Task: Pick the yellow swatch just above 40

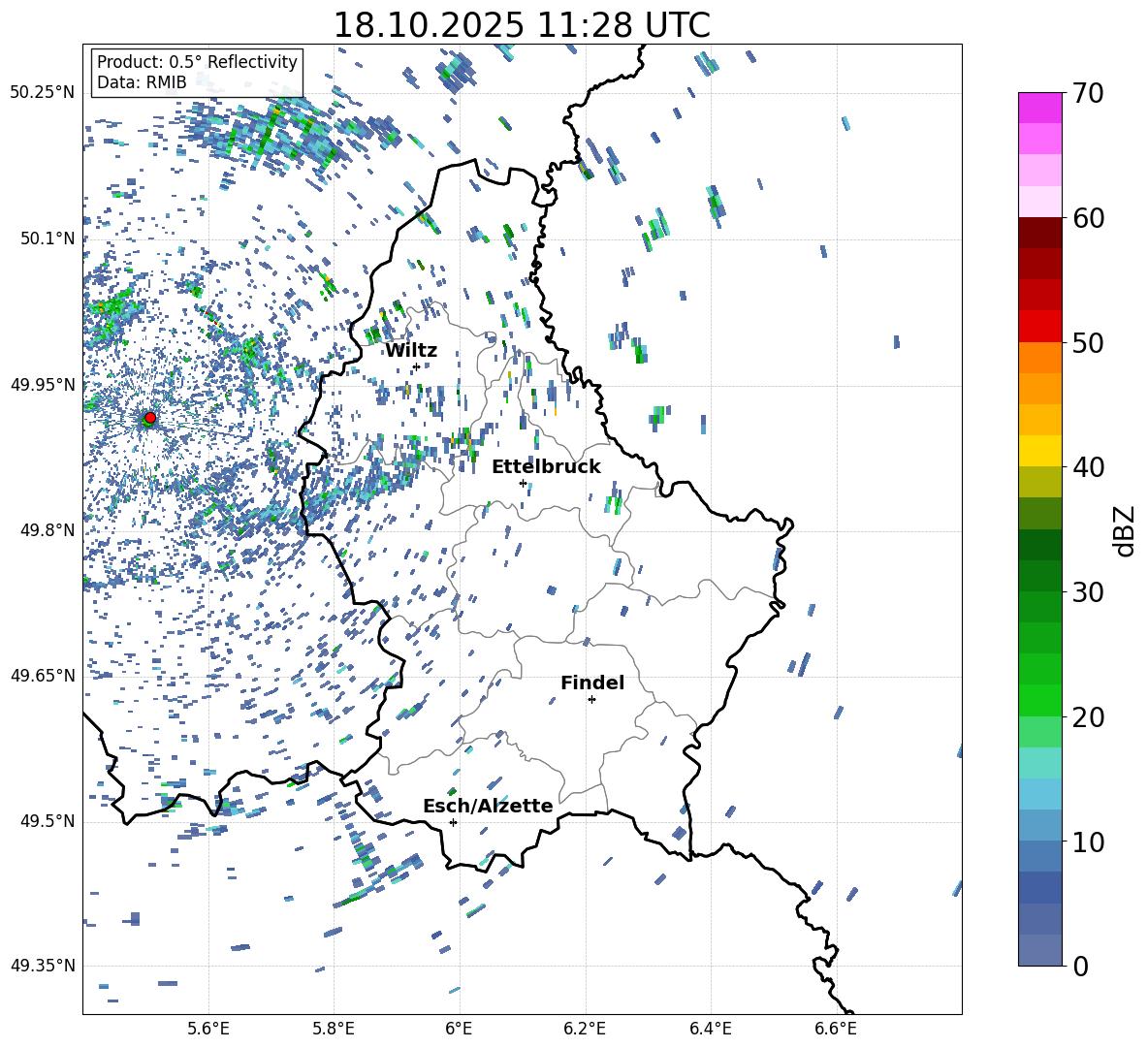Action: pyautogui.click(x=1040, y=451)
